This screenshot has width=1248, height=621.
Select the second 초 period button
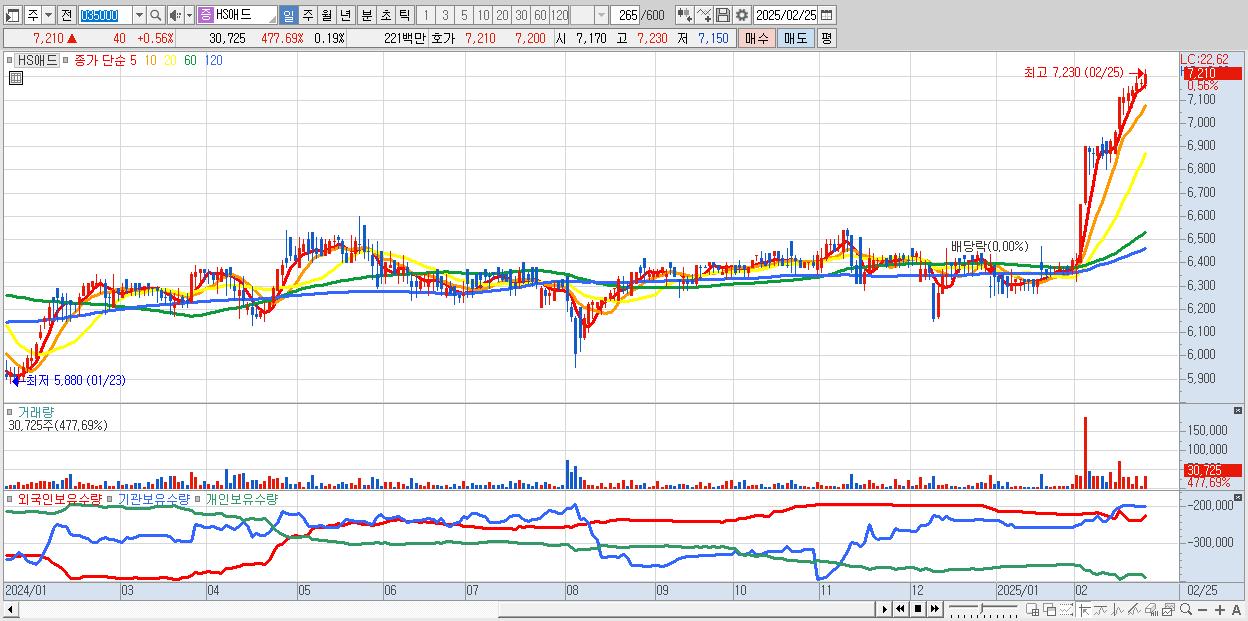click(x=385, y=15)
